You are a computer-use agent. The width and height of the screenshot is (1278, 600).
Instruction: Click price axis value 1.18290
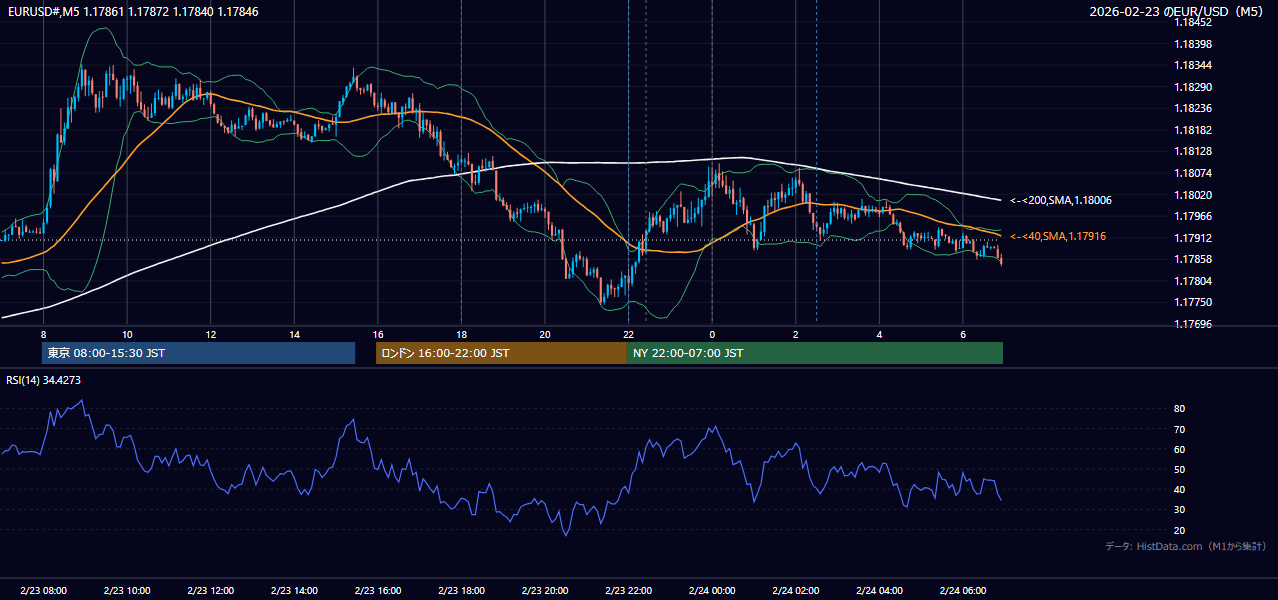pyautogui.click(x=1194, y=87)
